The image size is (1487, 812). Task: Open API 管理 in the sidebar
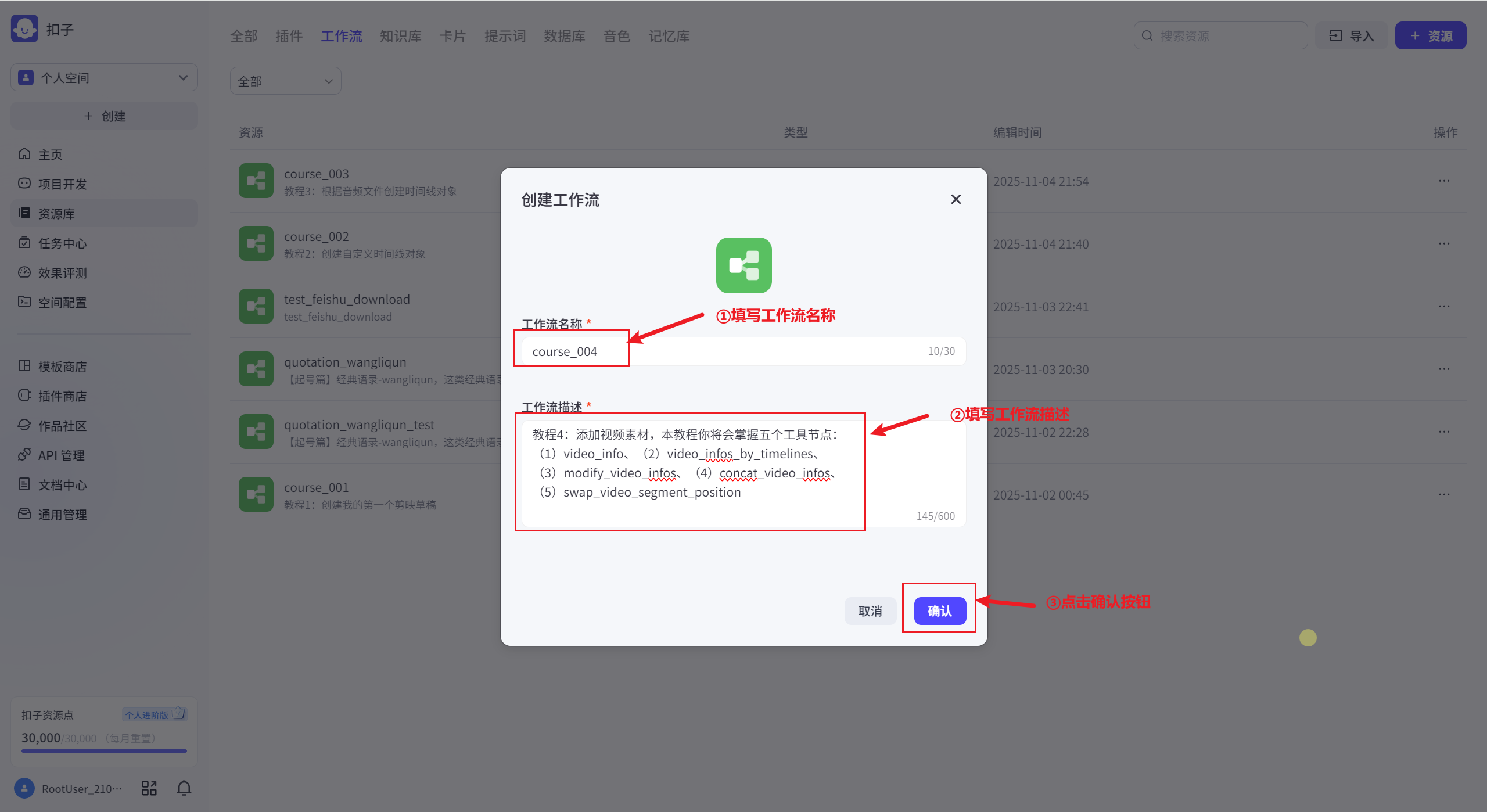60,455
